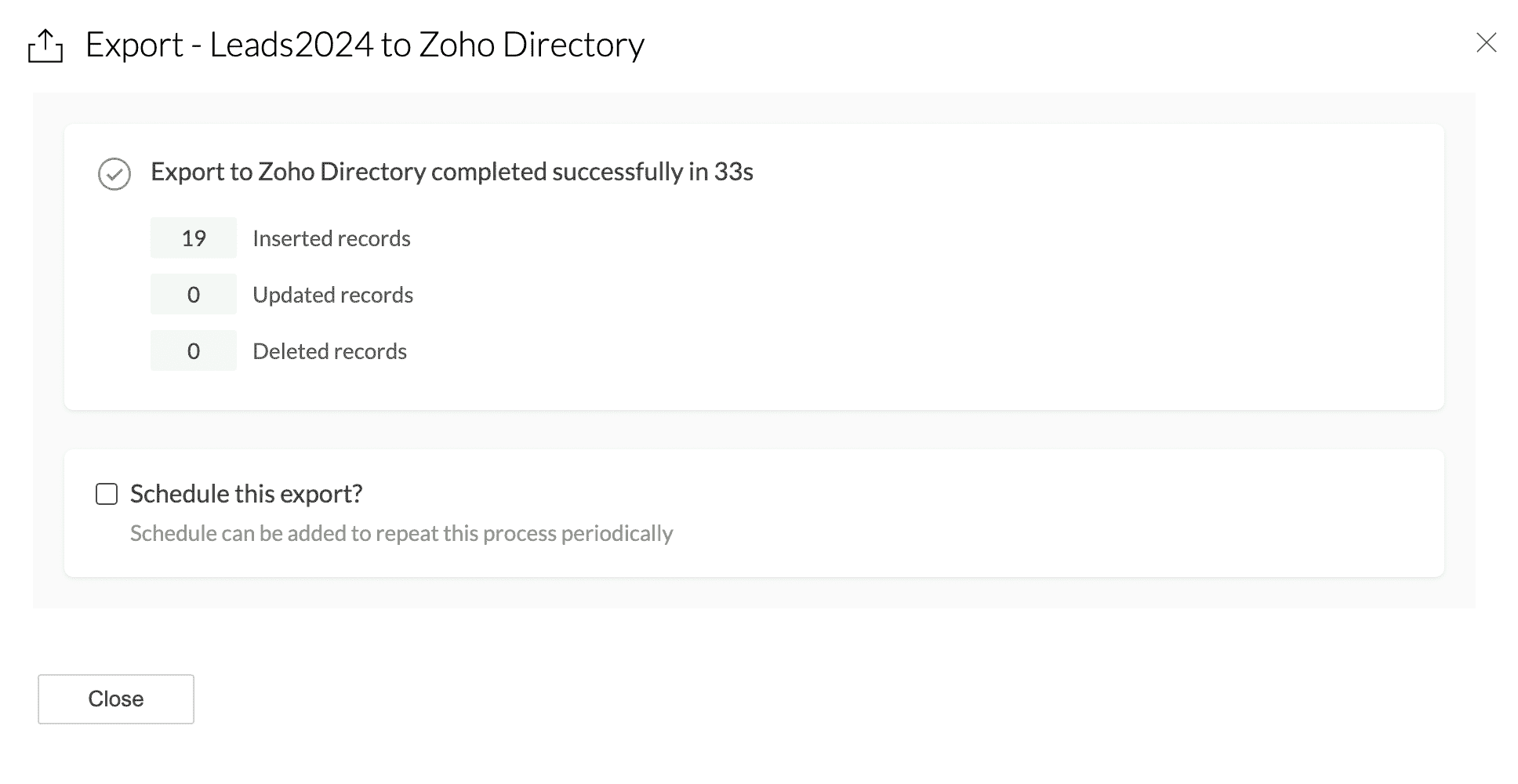Image resolution: width=1518 pixels, height=784 pixels.
Task: Click the updated records count badge
Action: (x=194, y=295)
